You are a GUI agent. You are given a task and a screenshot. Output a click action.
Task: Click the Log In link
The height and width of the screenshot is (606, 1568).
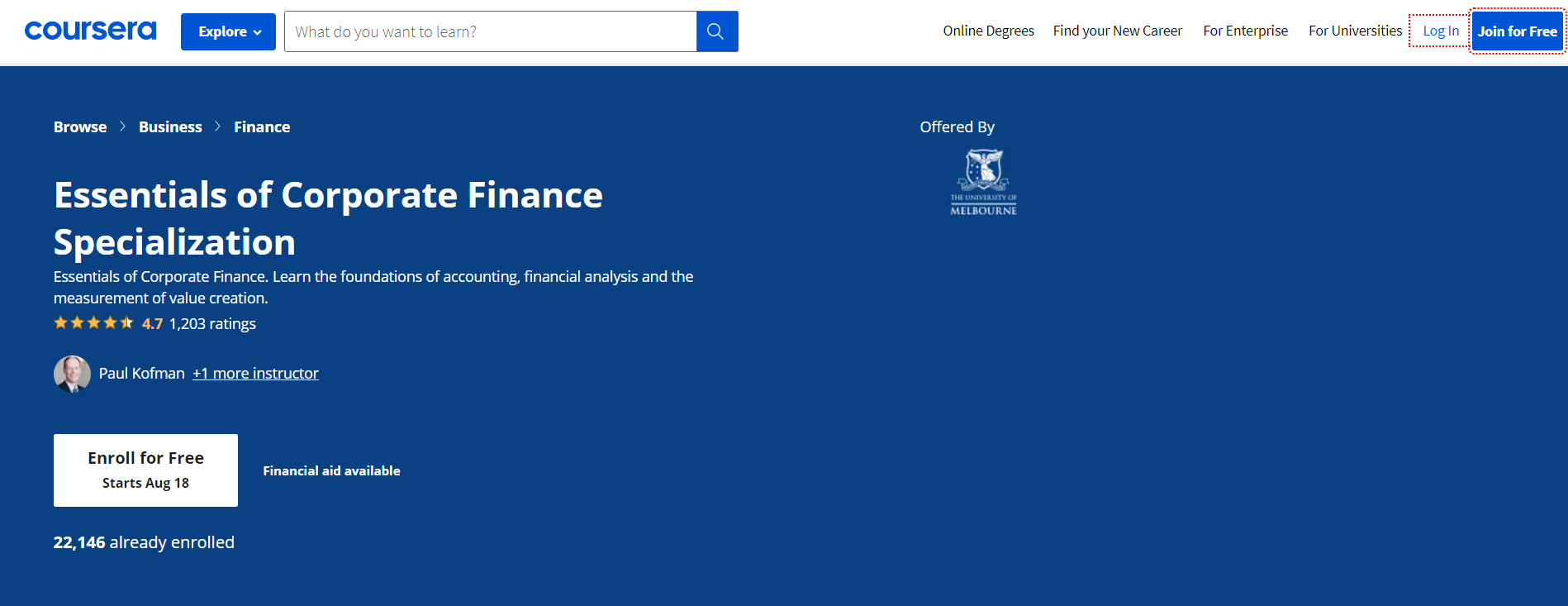point(1440,31)
